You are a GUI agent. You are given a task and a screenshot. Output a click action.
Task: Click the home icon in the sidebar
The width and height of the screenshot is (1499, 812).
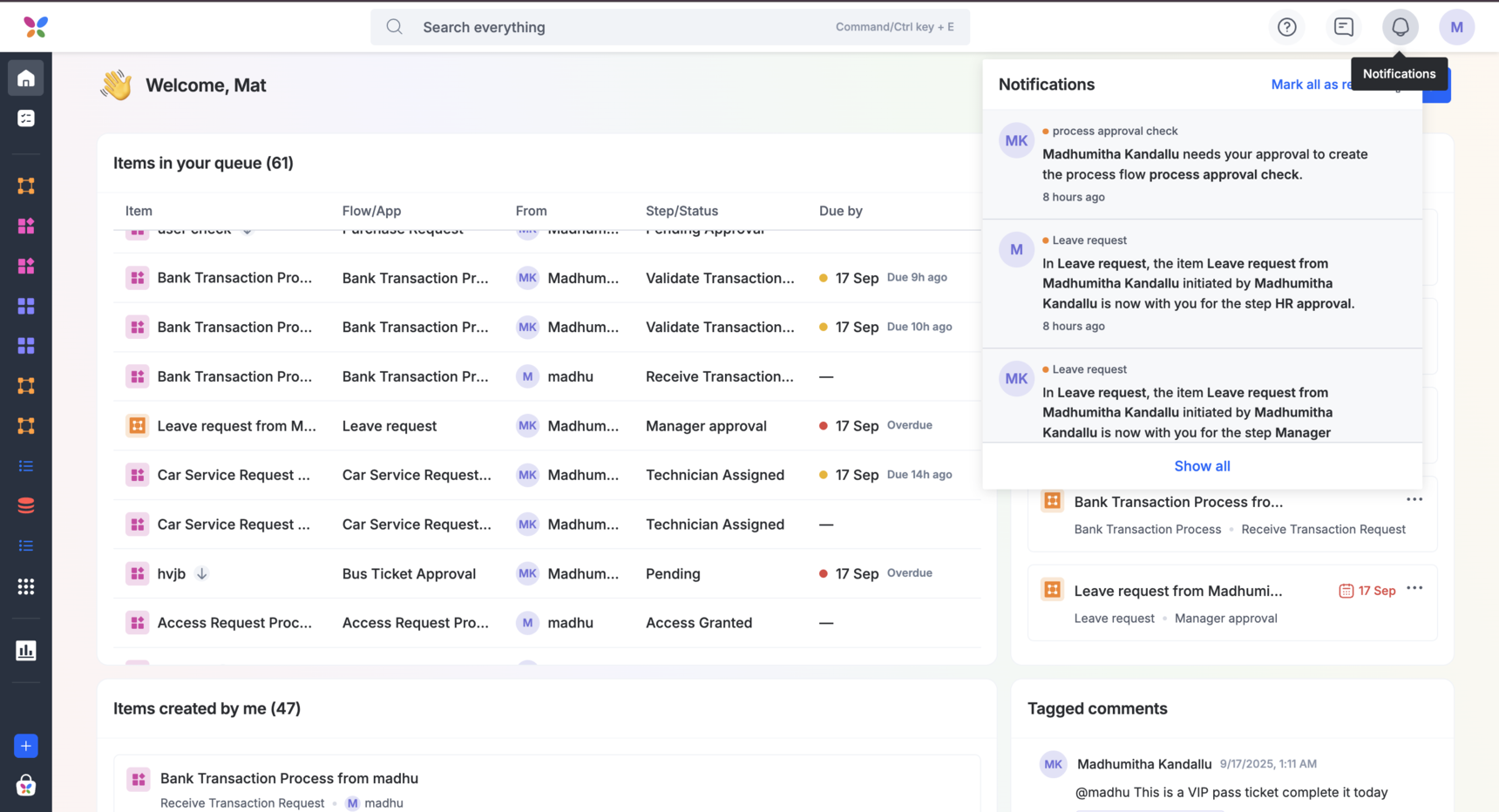tap(26, 78)
